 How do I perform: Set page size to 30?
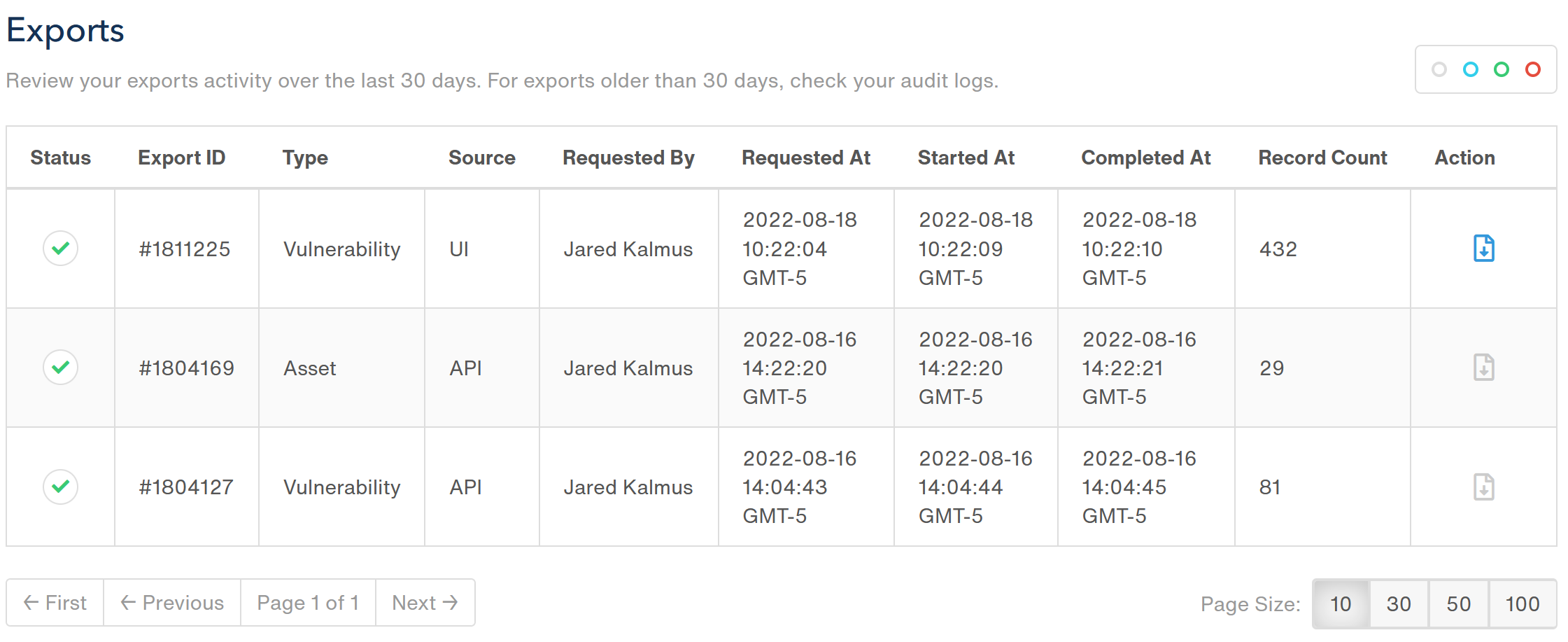point(1399,603)
